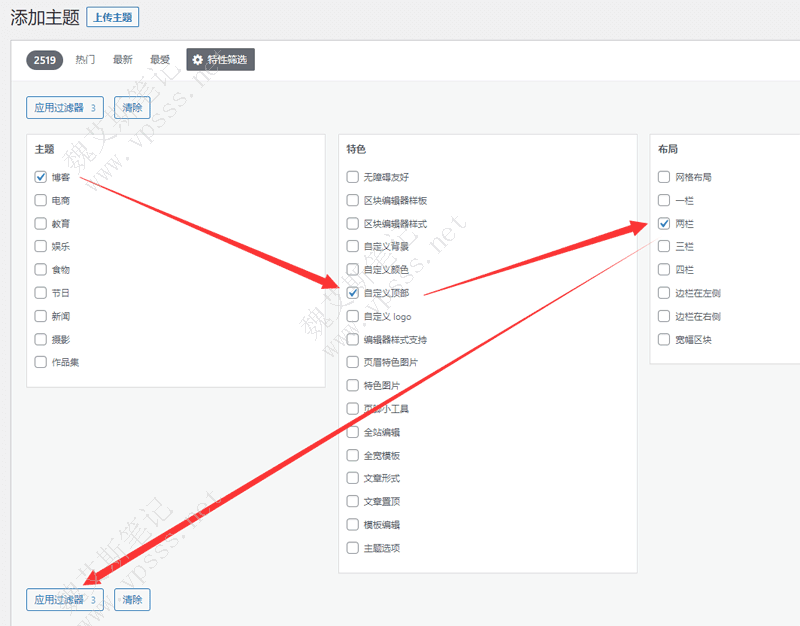Click the gear icon on 特性筛选
Viewport: 800px width, 626px height.
point(197,60)
